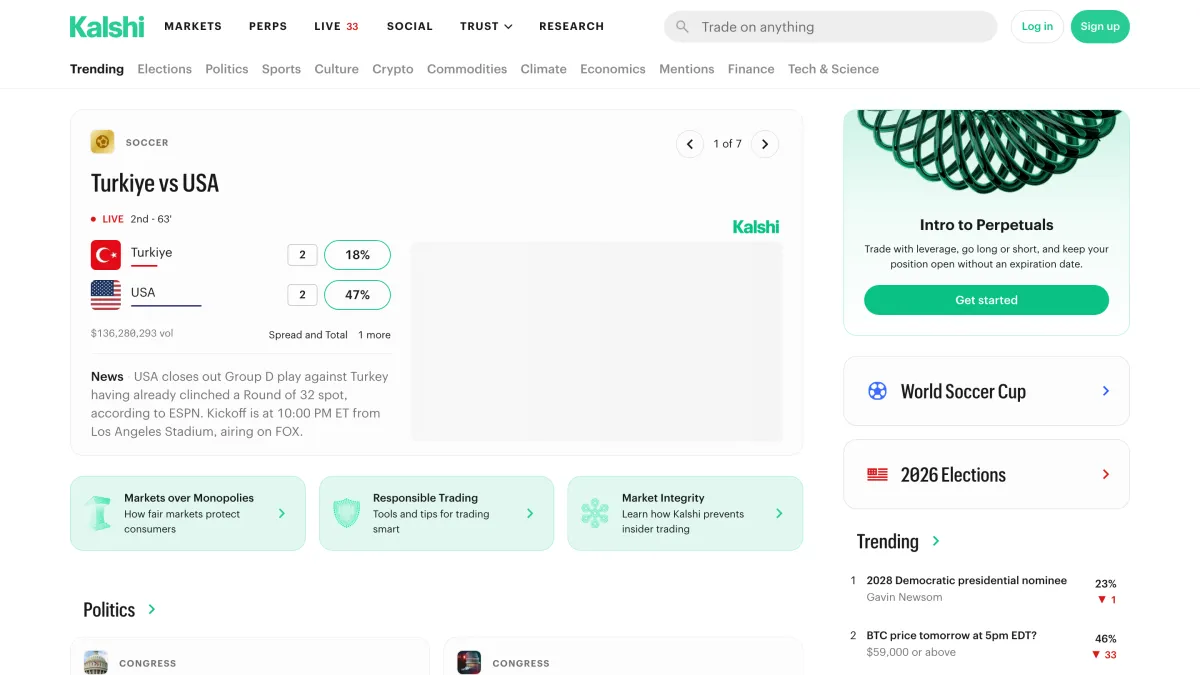Screen dimensions: 1200x675
Task: Click the second Congress card icon
Action: [469, 662]
